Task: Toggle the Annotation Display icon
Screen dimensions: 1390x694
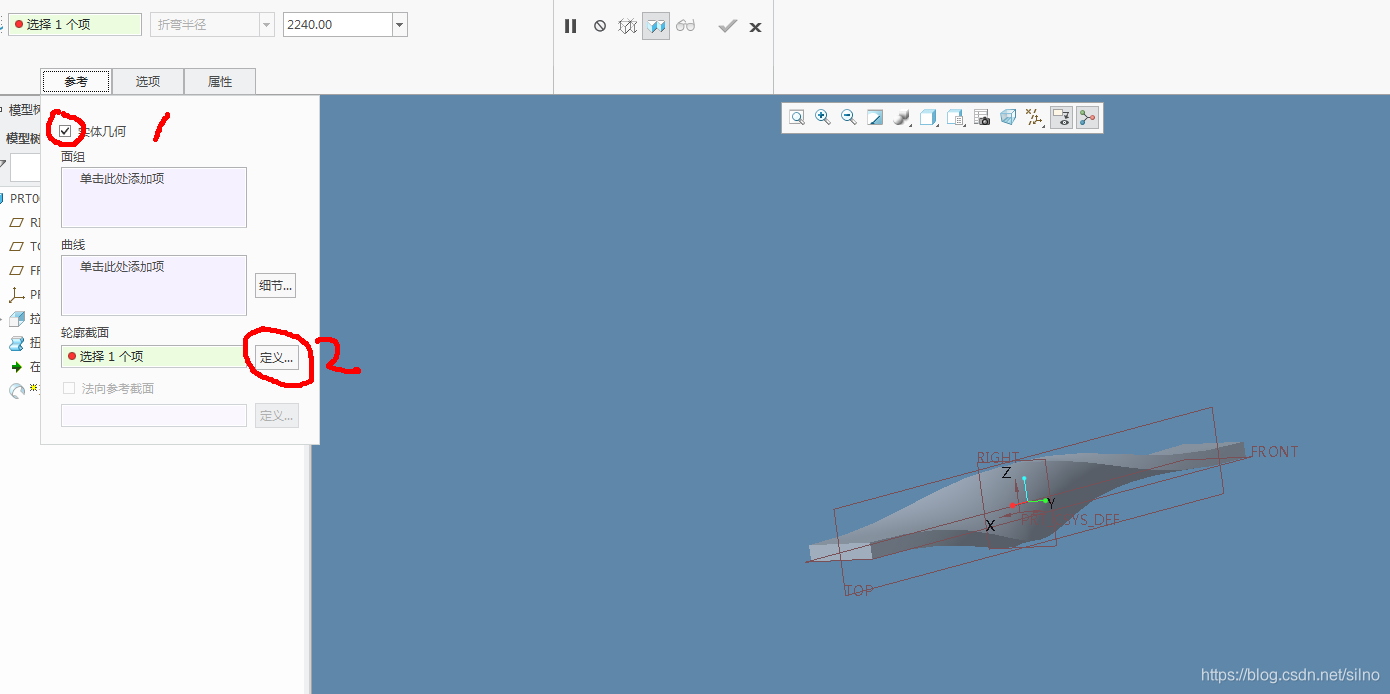Action: pos(1061,118)
